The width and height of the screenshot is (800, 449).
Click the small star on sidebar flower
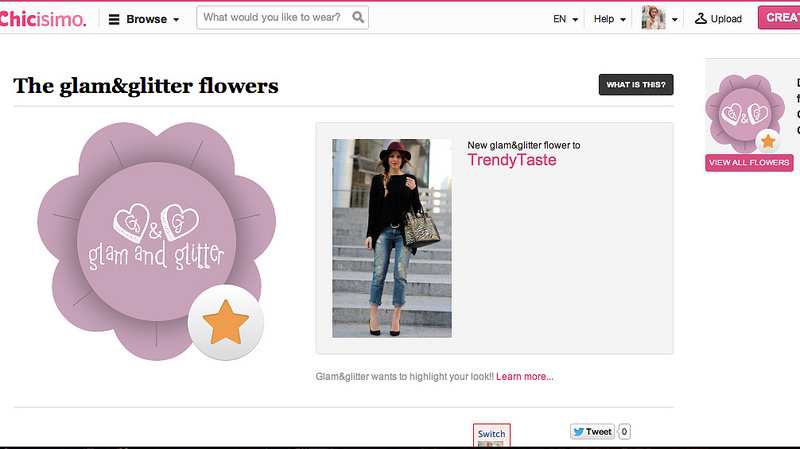tap(768, 141)
